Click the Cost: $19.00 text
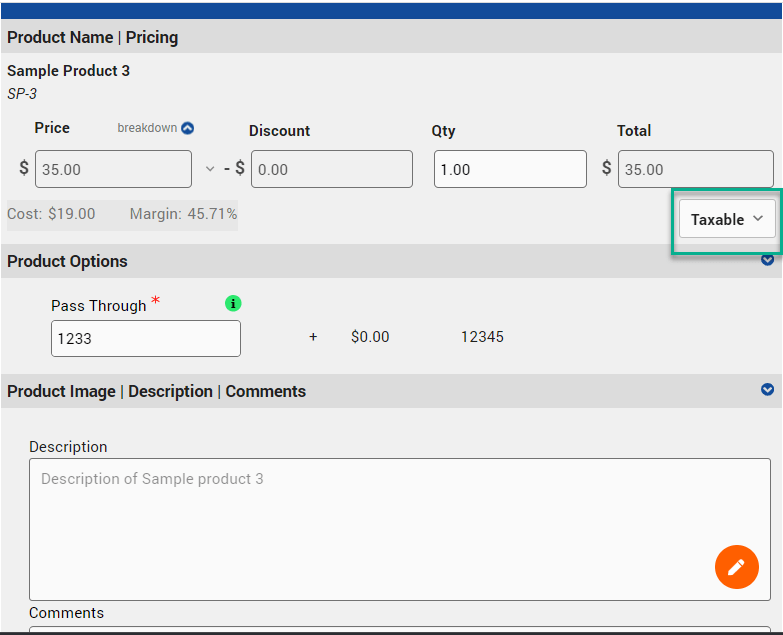Viewport: 783px width, 635px height. pos(51,214)
